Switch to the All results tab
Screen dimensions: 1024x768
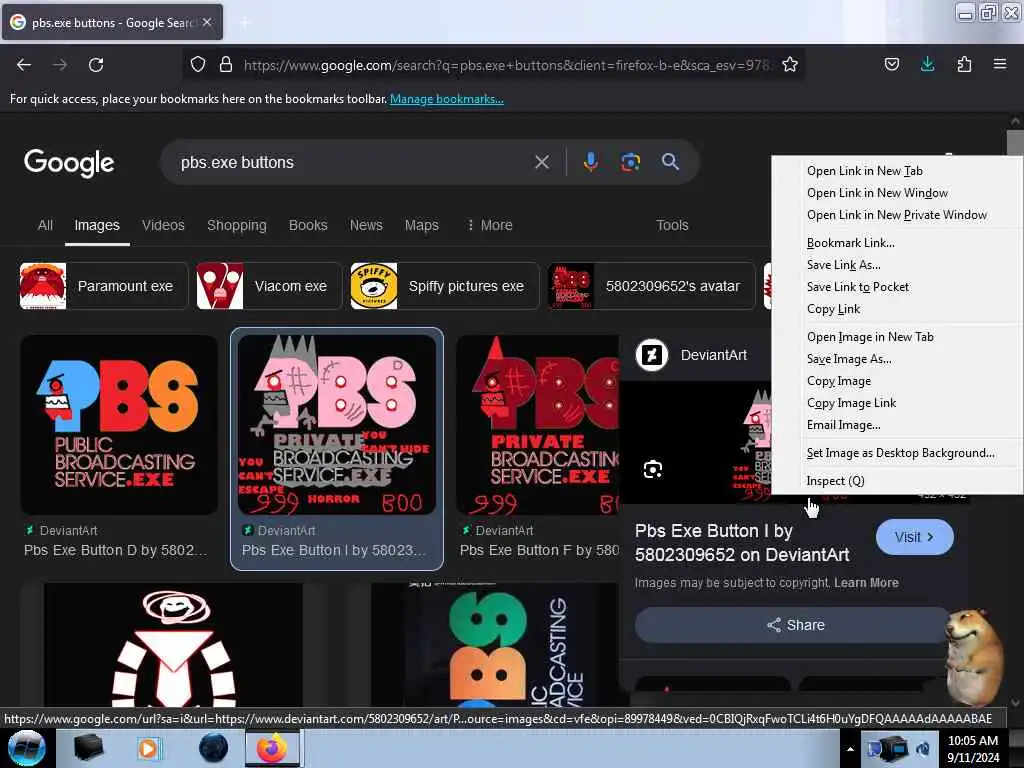[x=45, y=225]
